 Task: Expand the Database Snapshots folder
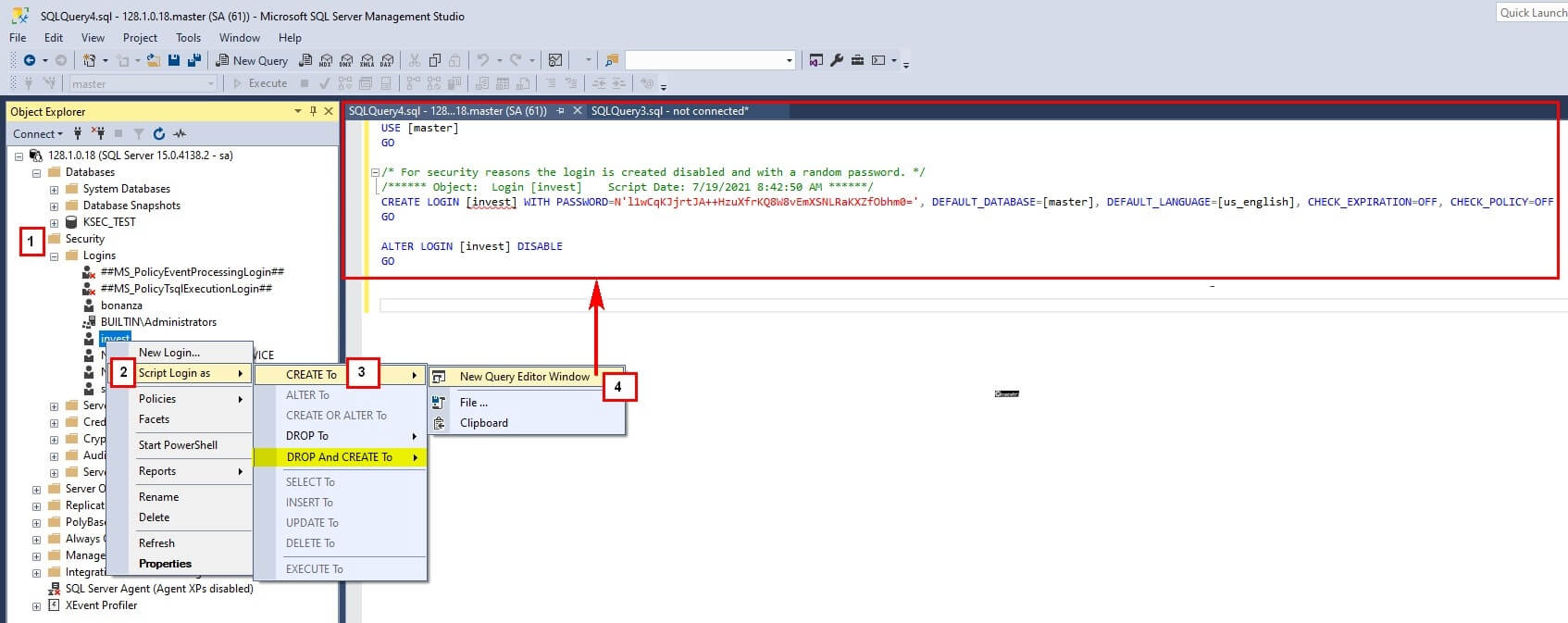(54, 206)
